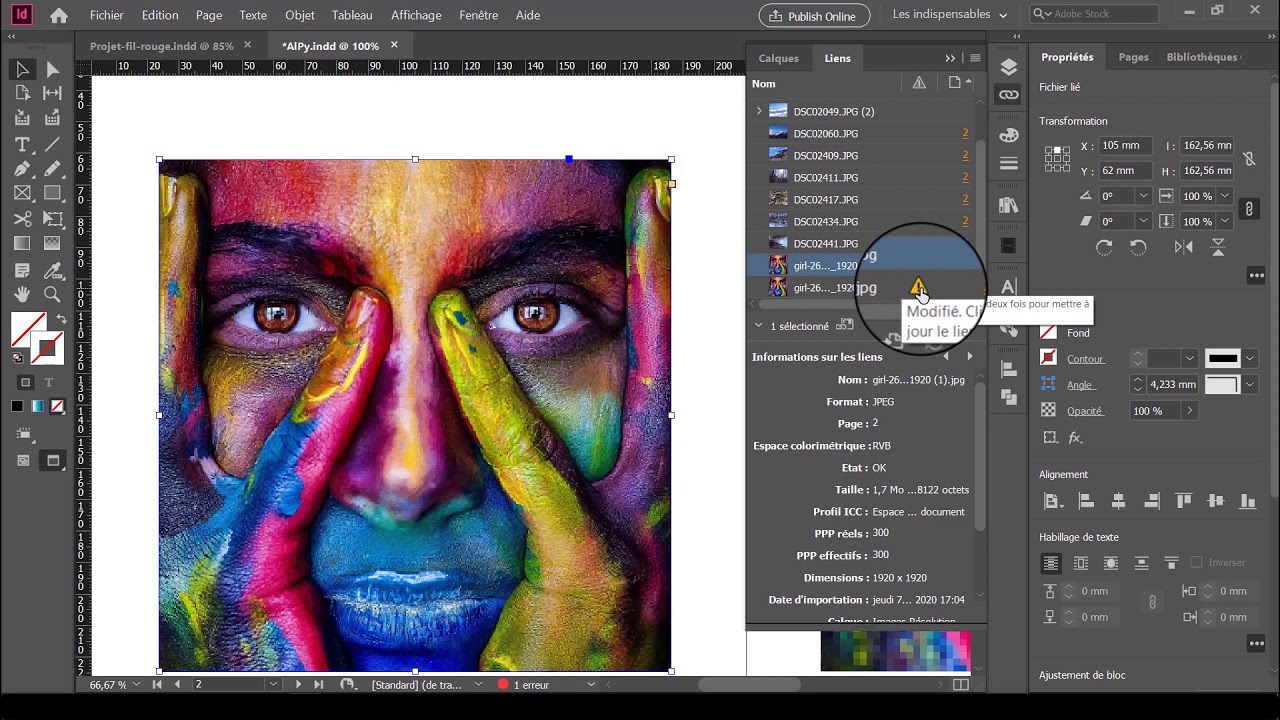Activate the Hand tool
This screenshot has height=720, width=1280.
[22, 295]
